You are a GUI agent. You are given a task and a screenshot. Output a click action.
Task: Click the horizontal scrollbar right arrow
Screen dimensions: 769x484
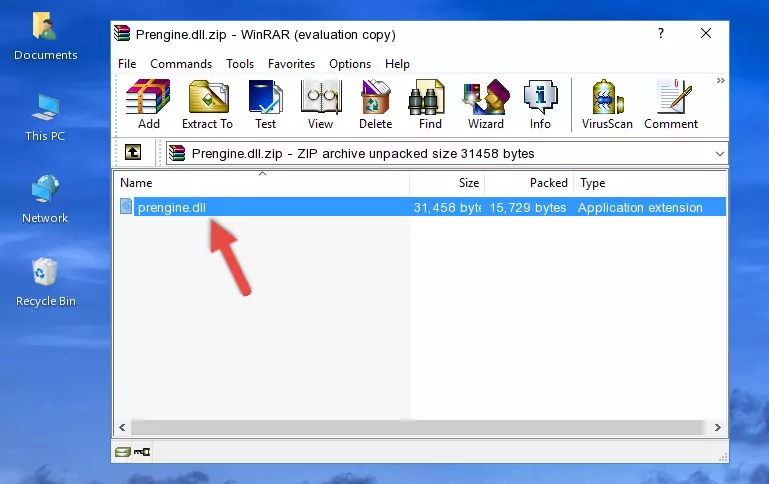[x=718, y=428]
